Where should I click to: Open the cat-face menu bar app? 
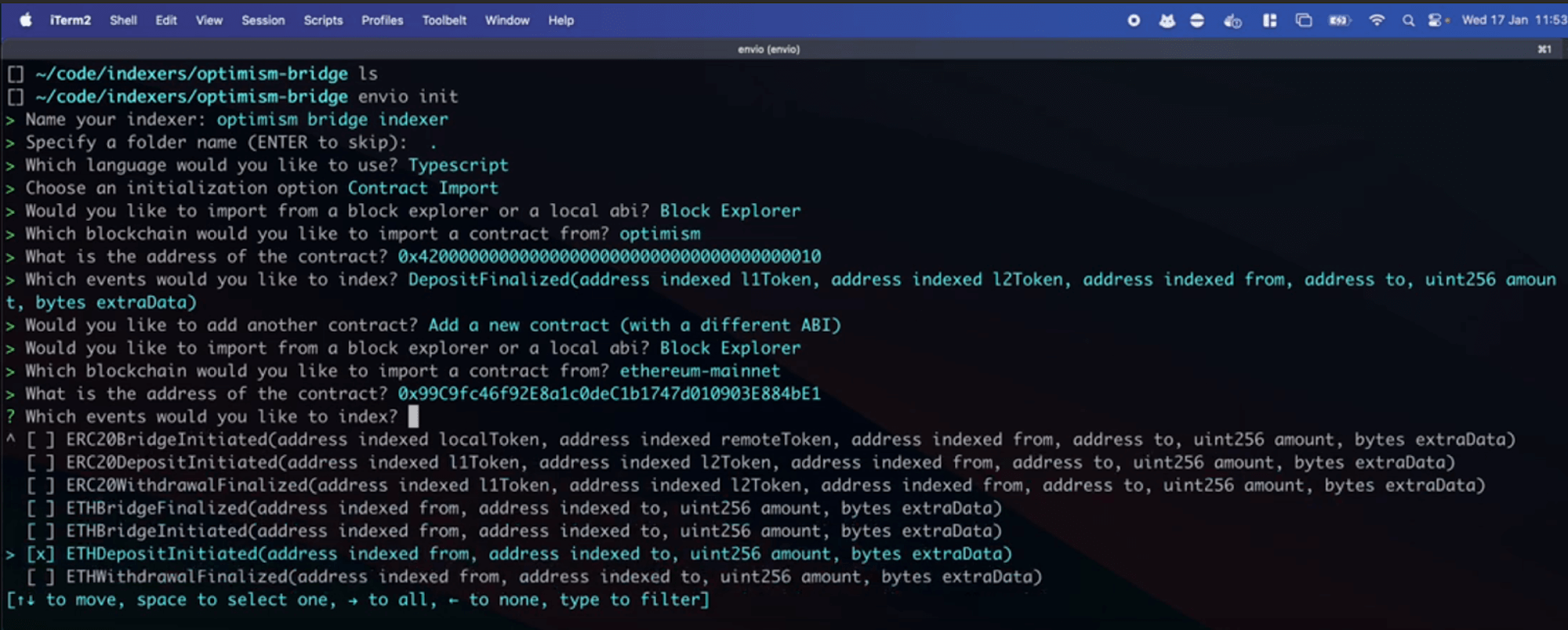(1167, 20)
